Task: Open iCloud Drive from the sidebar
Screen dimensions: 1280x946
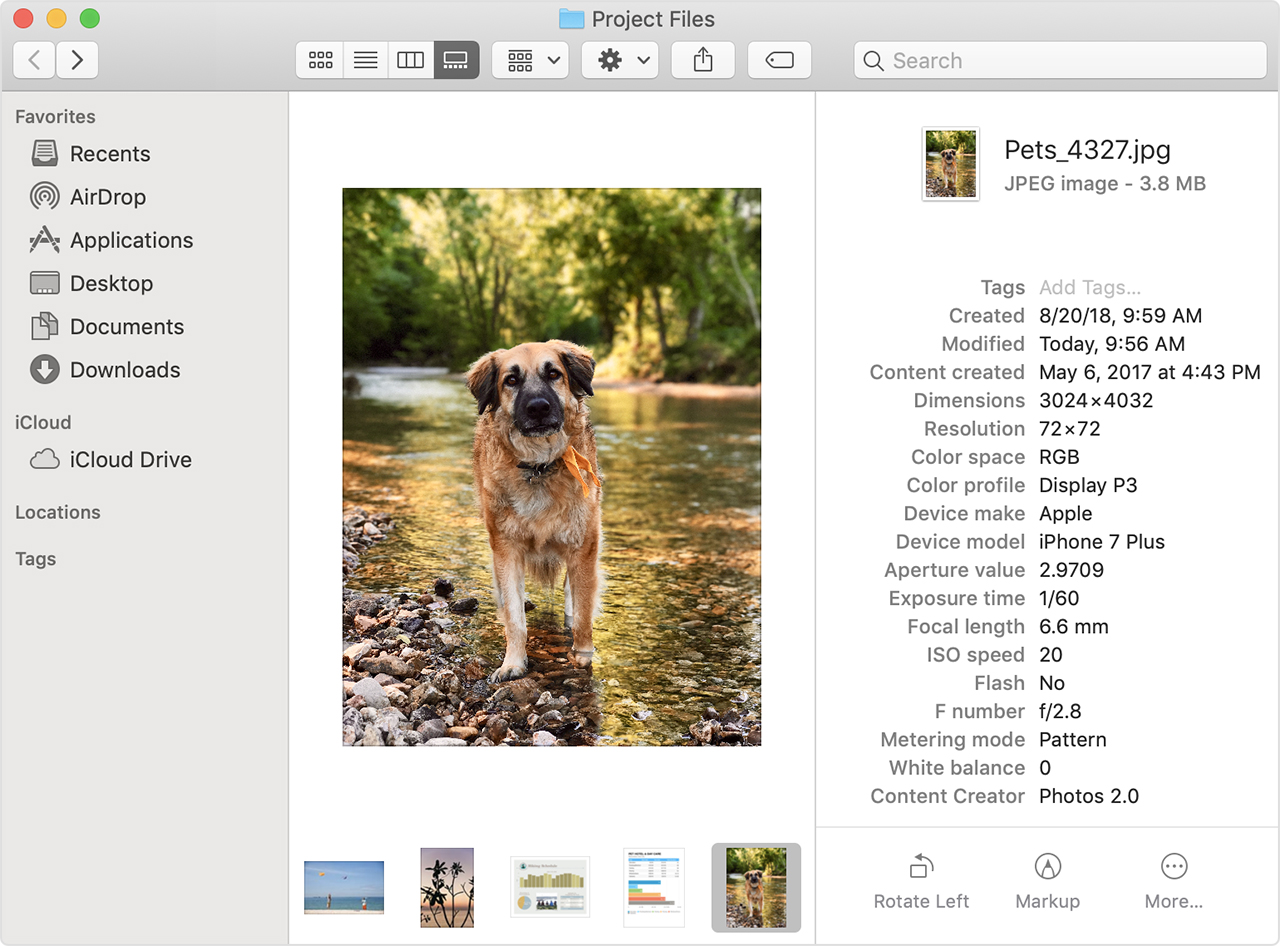Action: click(x=130, y=460)
